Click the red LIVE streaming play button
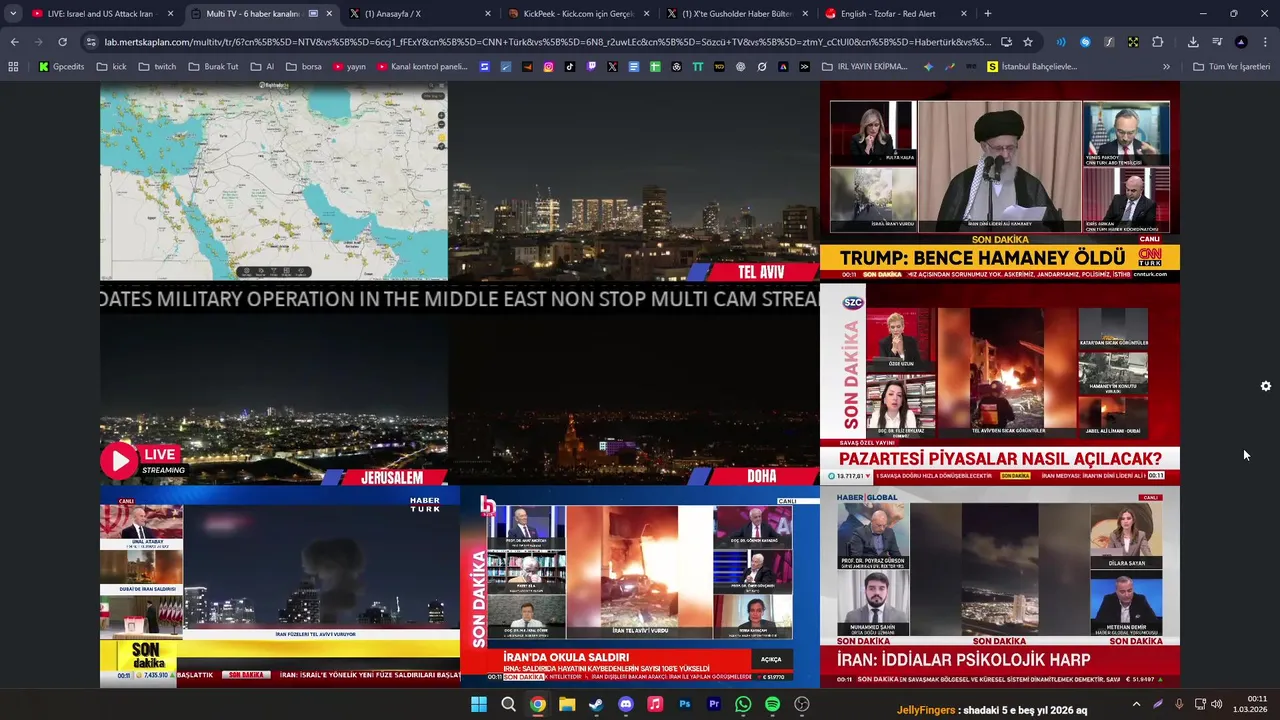Viewport: 1280px width, 720px height. 119,461
